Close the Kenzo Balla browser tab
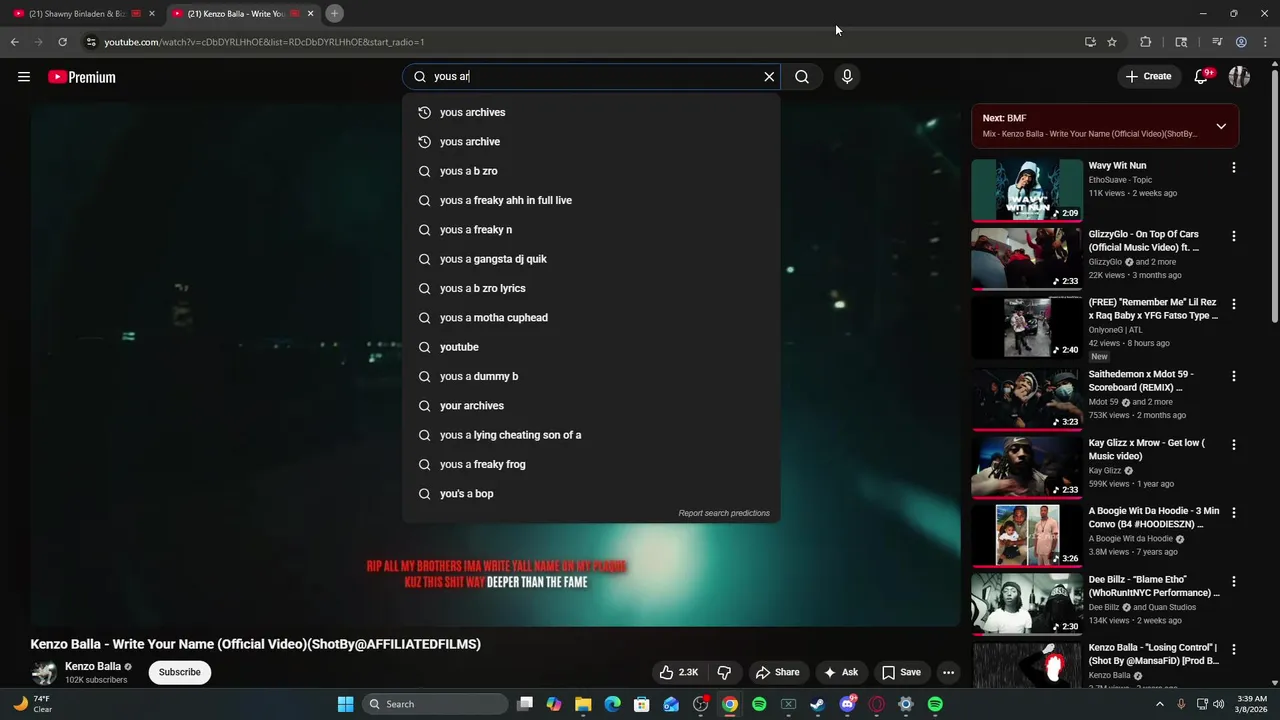 pos(310,14)
